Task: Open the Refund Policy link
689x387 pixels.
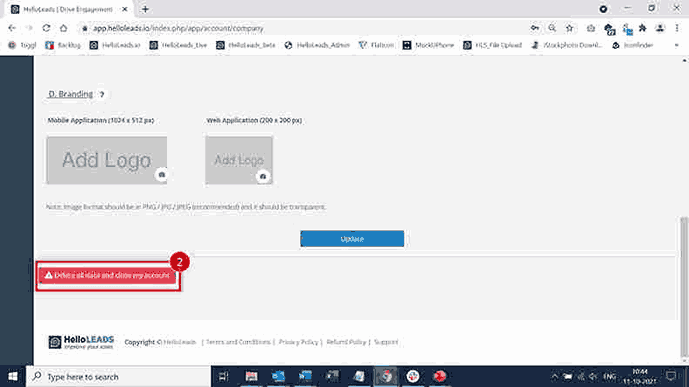Action: pos(346,342)
